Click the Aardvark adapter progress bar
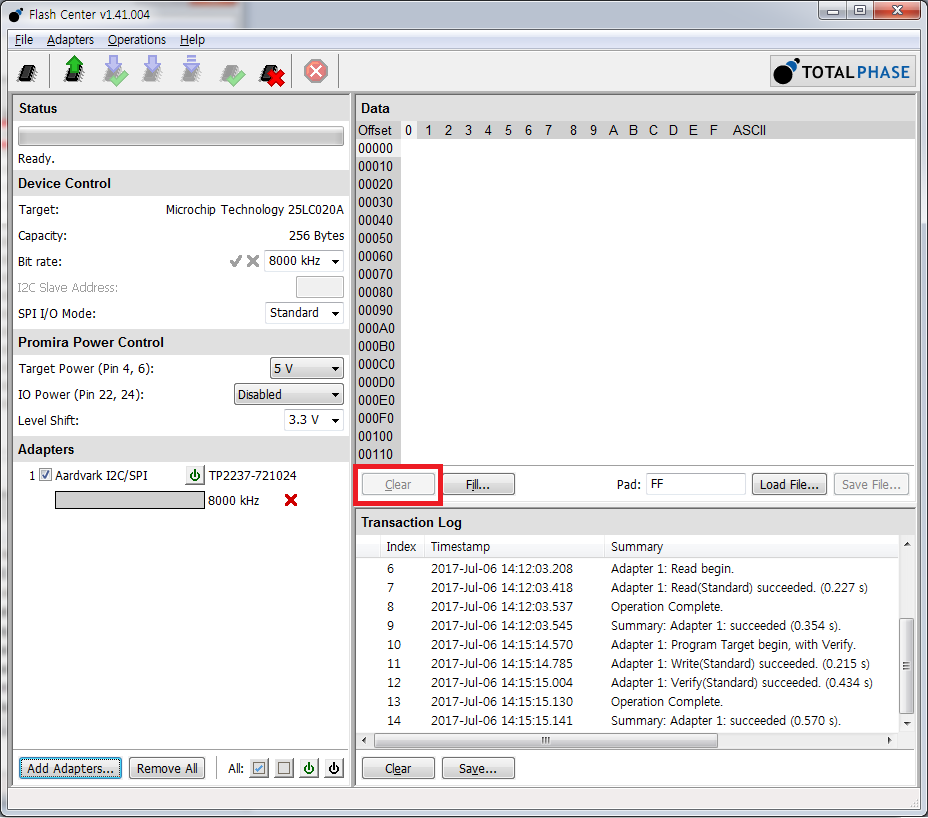This screenshot has height=818, width=928. pyautogui.click(x=130, y=500)
